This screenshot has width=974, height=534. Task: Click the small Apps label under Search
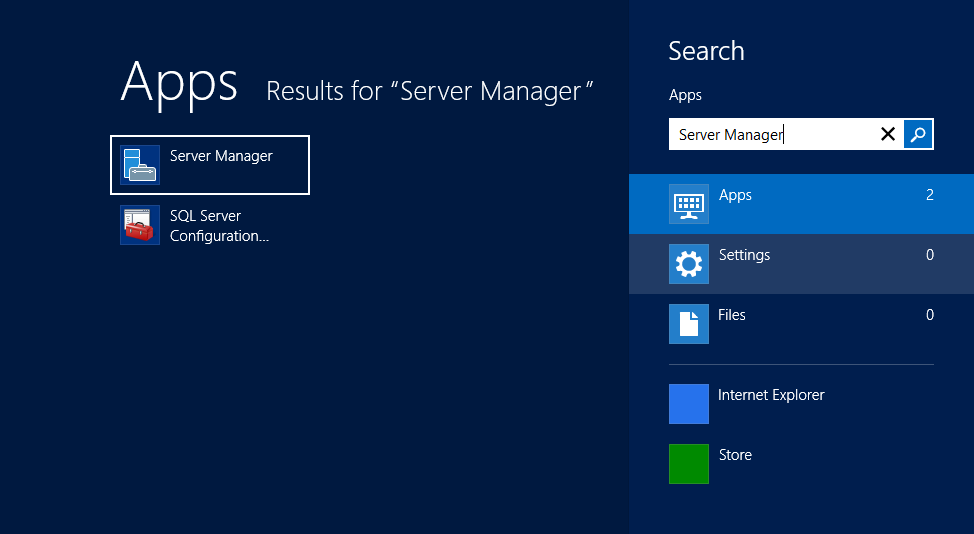(685, 95)
